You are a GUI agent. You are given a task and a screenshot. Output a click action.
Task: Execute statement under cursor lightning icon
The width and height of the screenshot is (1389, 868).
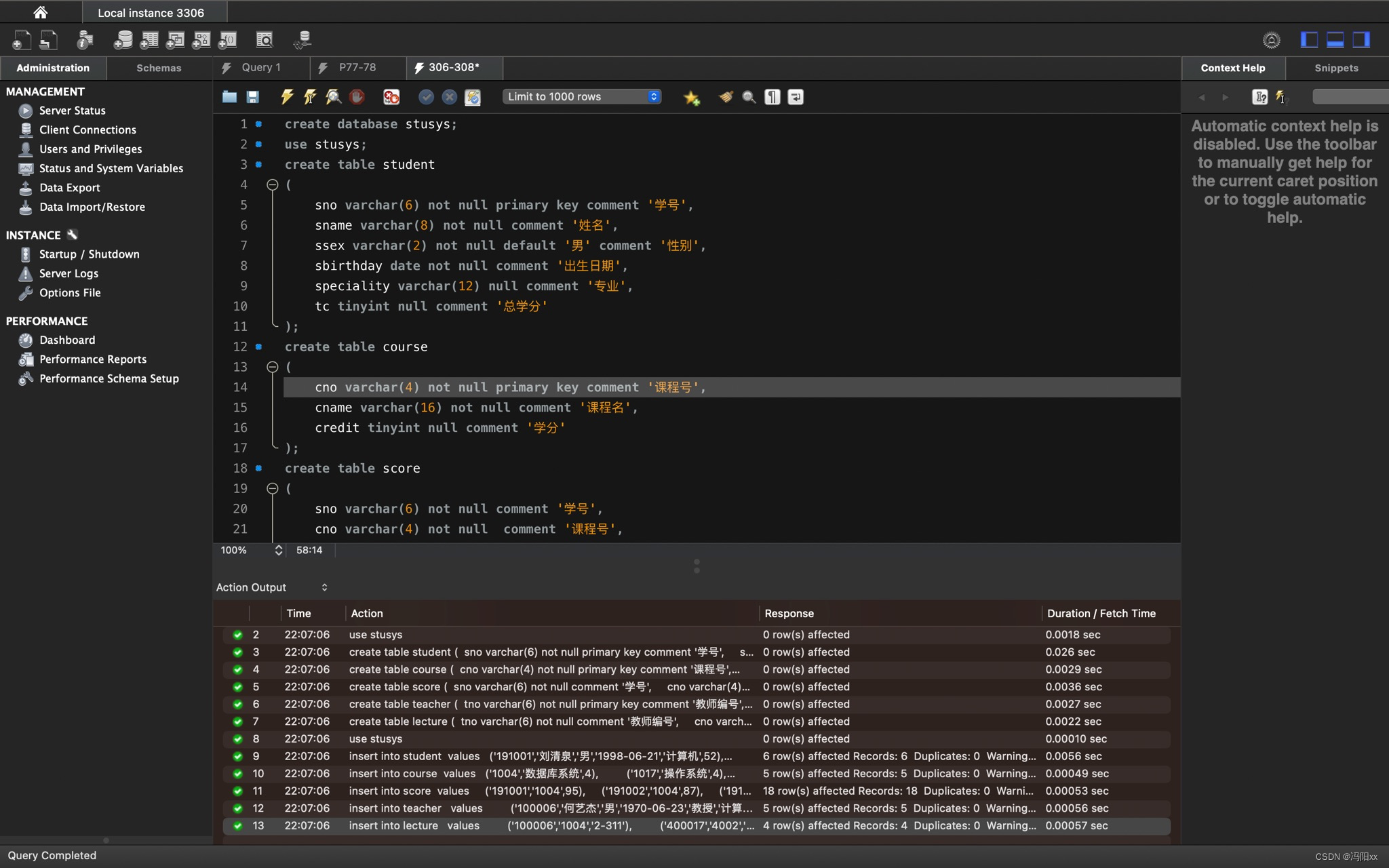coord(310,97)
